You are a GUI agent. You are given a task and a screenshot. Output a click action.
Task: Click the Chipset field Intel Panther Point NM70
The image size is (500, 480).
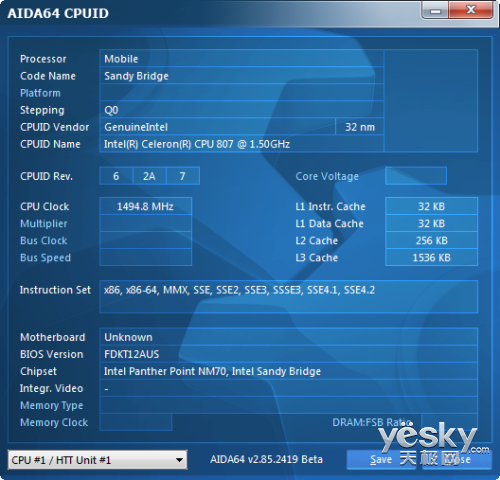pos(289,371)
